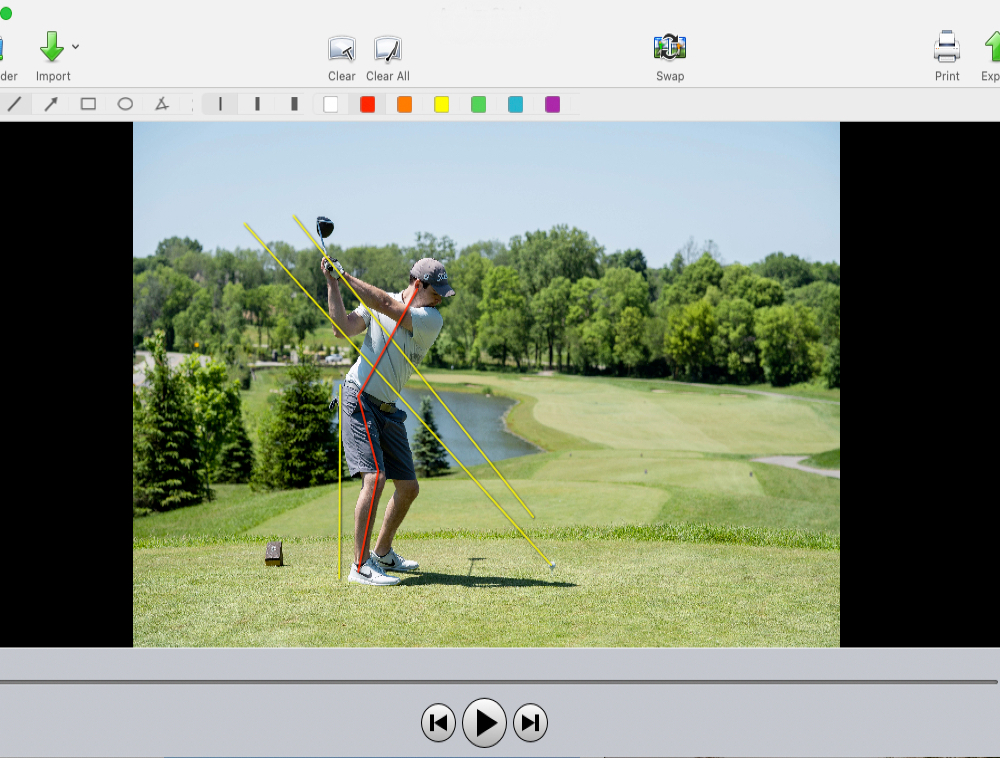
Task: Select the arrow drawing tool
Action: pos(51,104)
